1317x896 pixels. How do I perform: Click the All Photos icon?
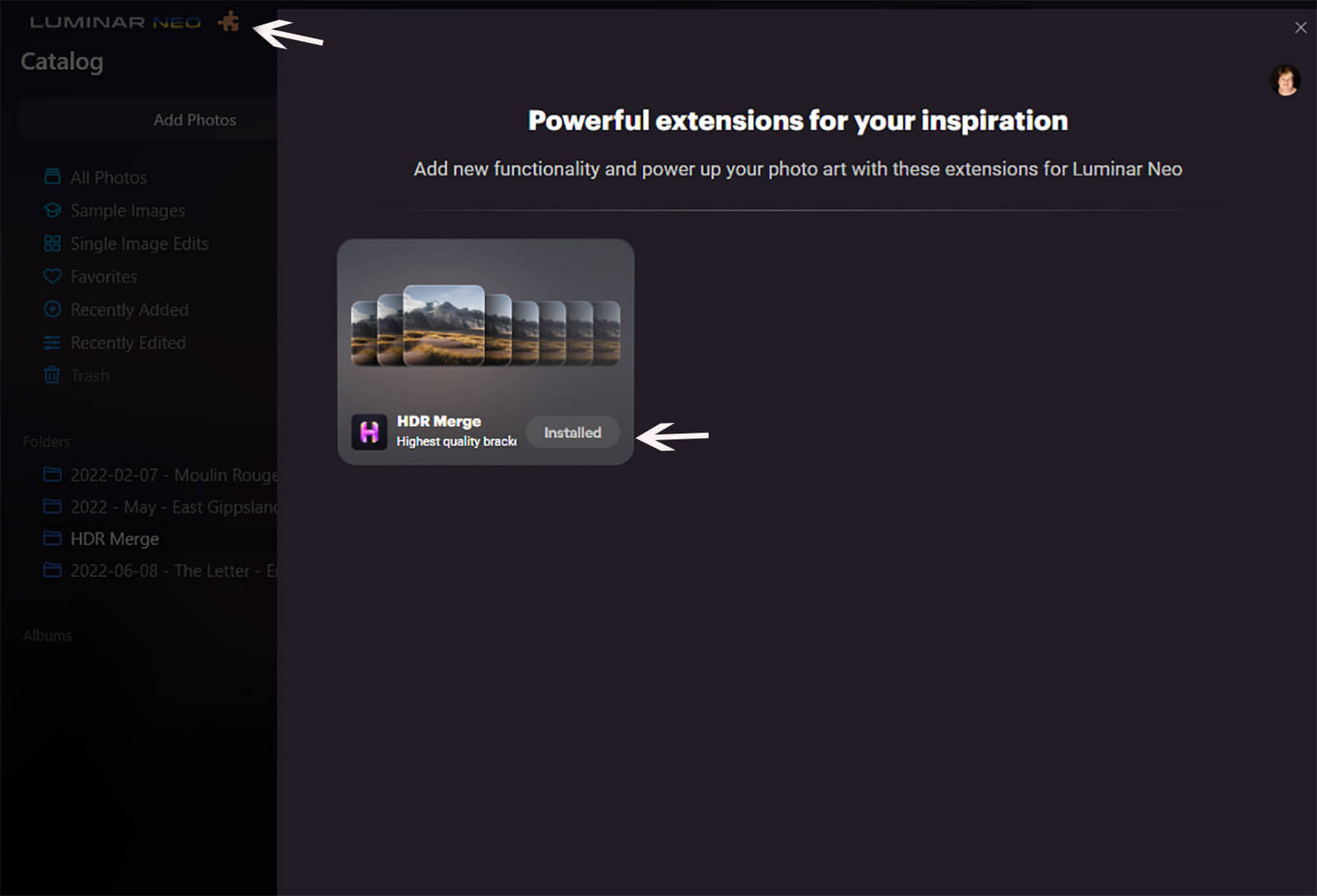[x=53, y=177]
